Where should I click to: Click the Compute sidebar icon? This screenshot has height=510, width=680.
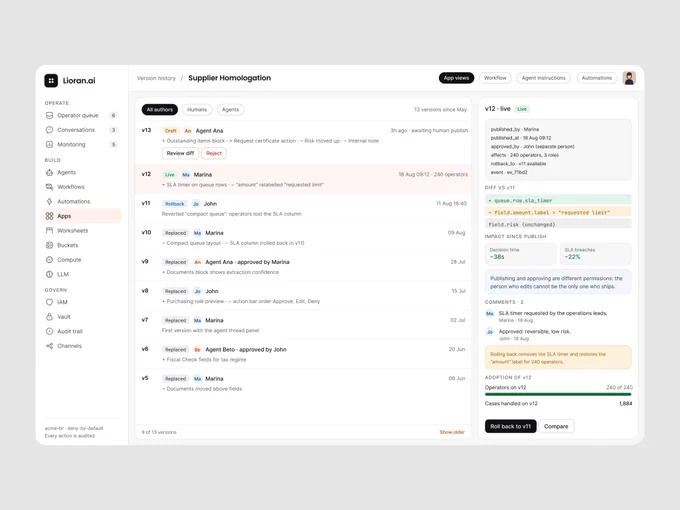point(49,259)
